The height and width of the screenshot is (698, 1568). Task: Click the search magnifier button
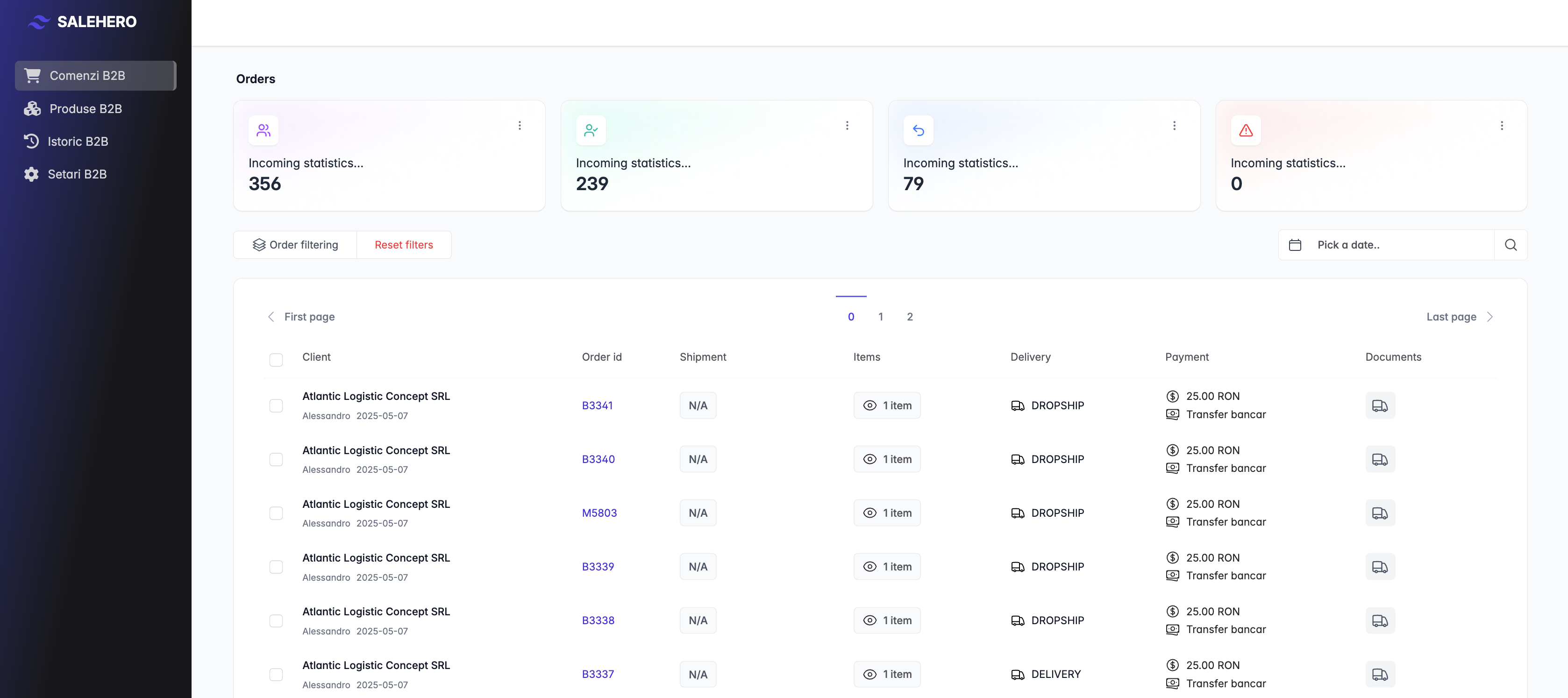pos(1511,245)
